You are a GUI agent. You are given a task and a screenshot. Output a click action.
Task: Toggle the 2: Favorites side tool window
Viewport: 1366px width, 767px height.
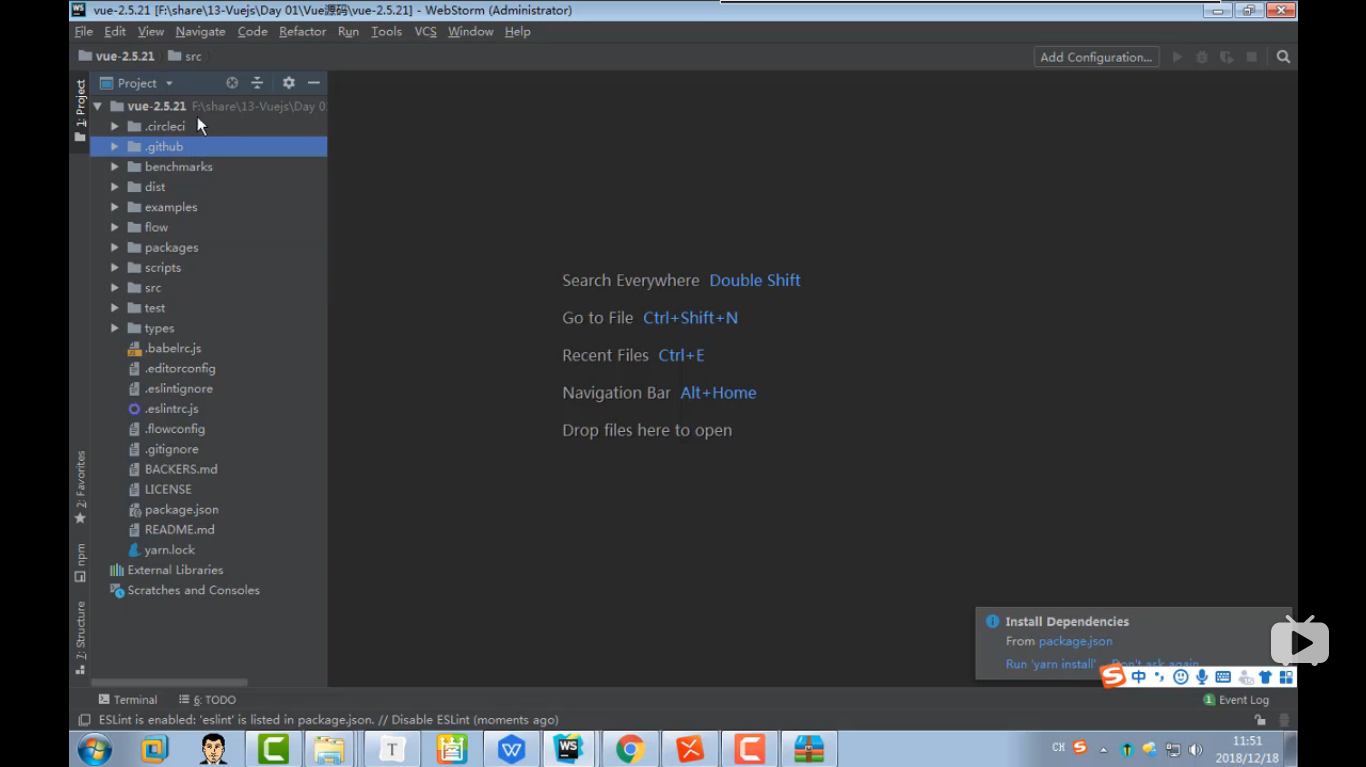(80, 487)
